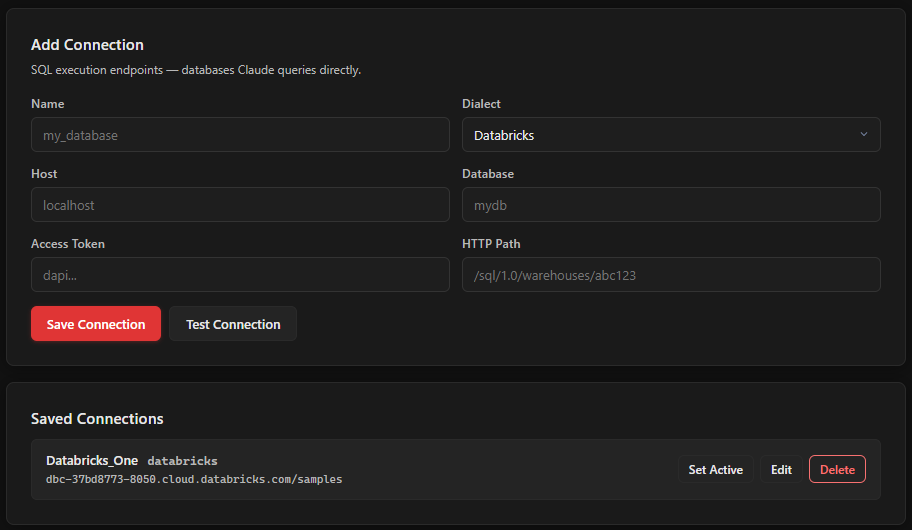Click the Add Connection heading
Screen dimensions: 912x530
[87, 45]
